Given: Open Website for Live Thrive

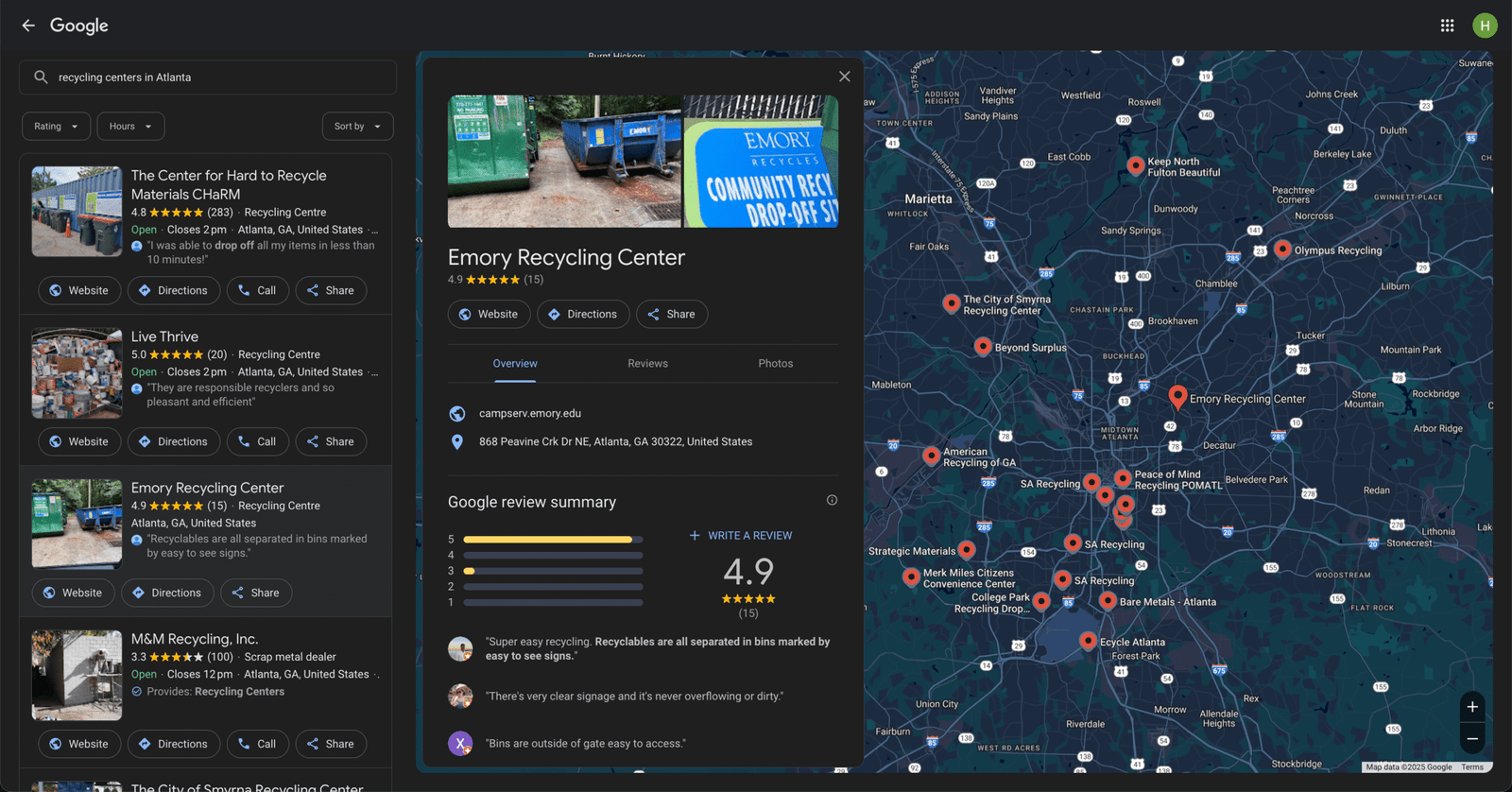Looking at the screenshot, I should (79, 441).
